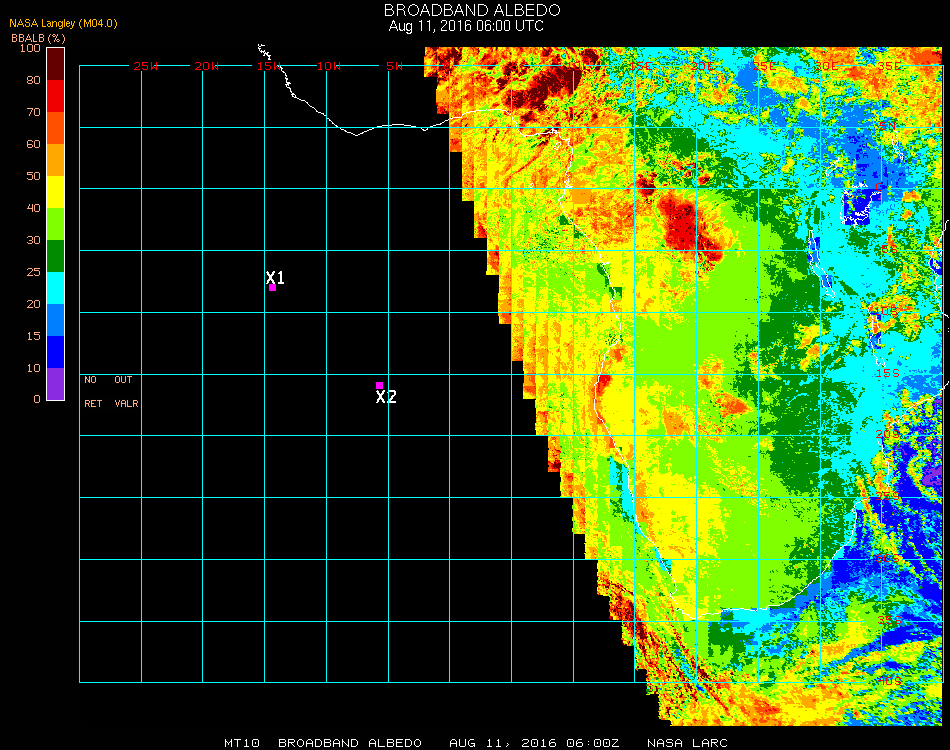Image resolution: width=950 pixels, height=750 pixels.
Task: Pick the cyan 20-25% colorbar band
Action: pos(56,288)
